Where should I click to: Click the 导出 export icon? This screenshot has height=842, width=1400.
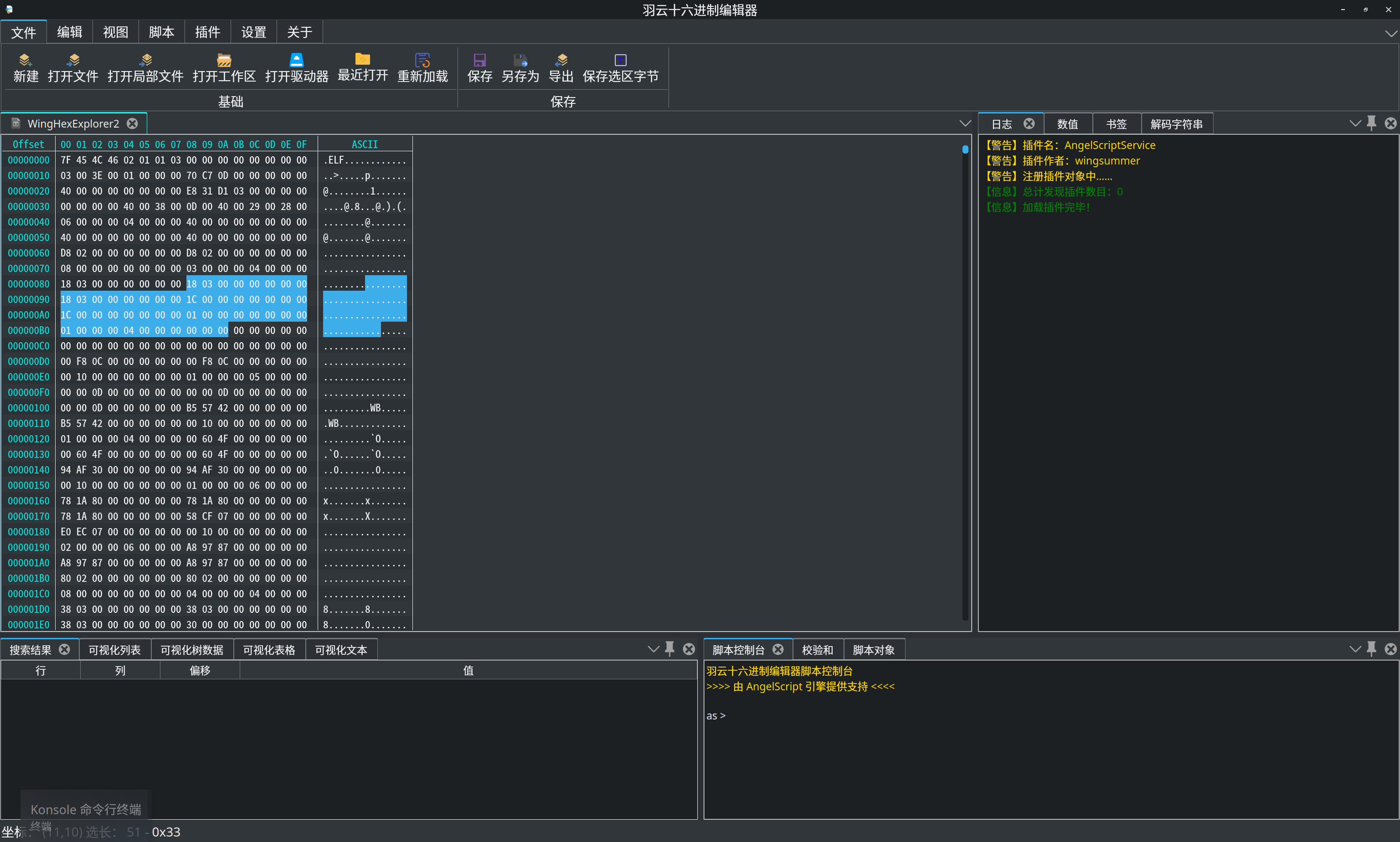561,68
